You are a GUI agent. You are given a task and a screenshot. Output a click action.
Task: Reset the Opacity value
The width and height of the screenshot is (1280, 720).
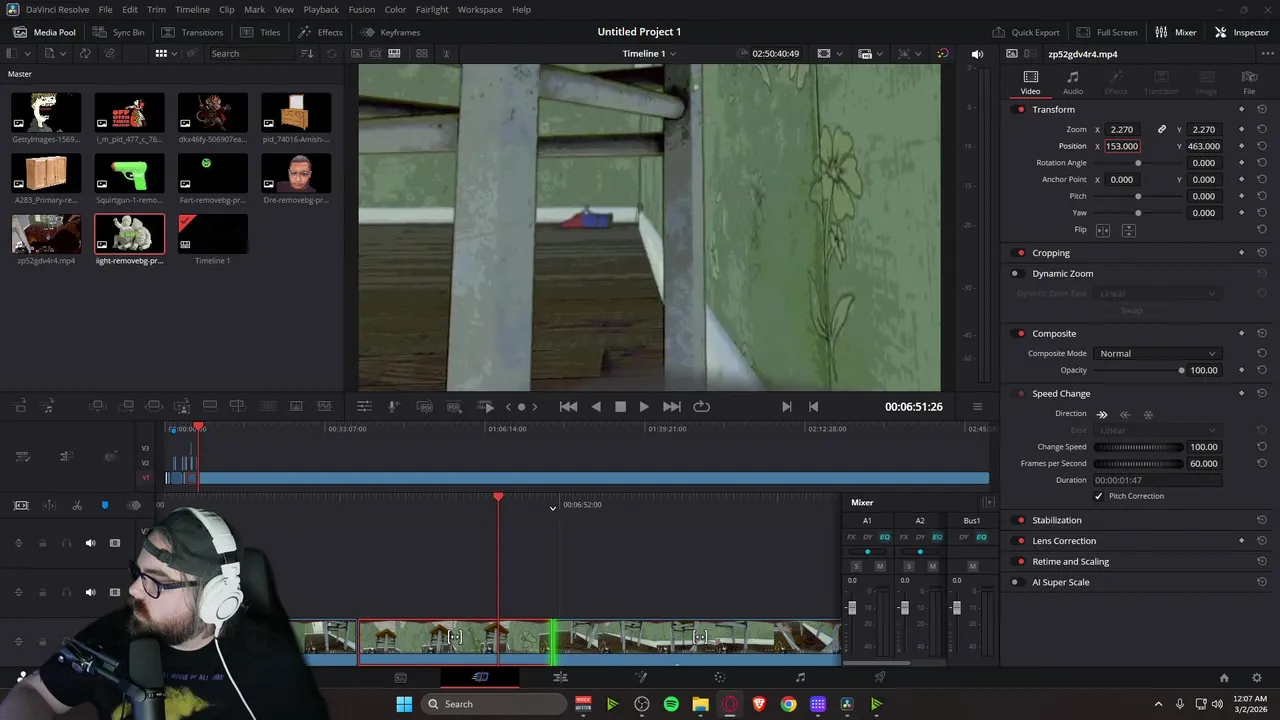tap(1262, 370)
